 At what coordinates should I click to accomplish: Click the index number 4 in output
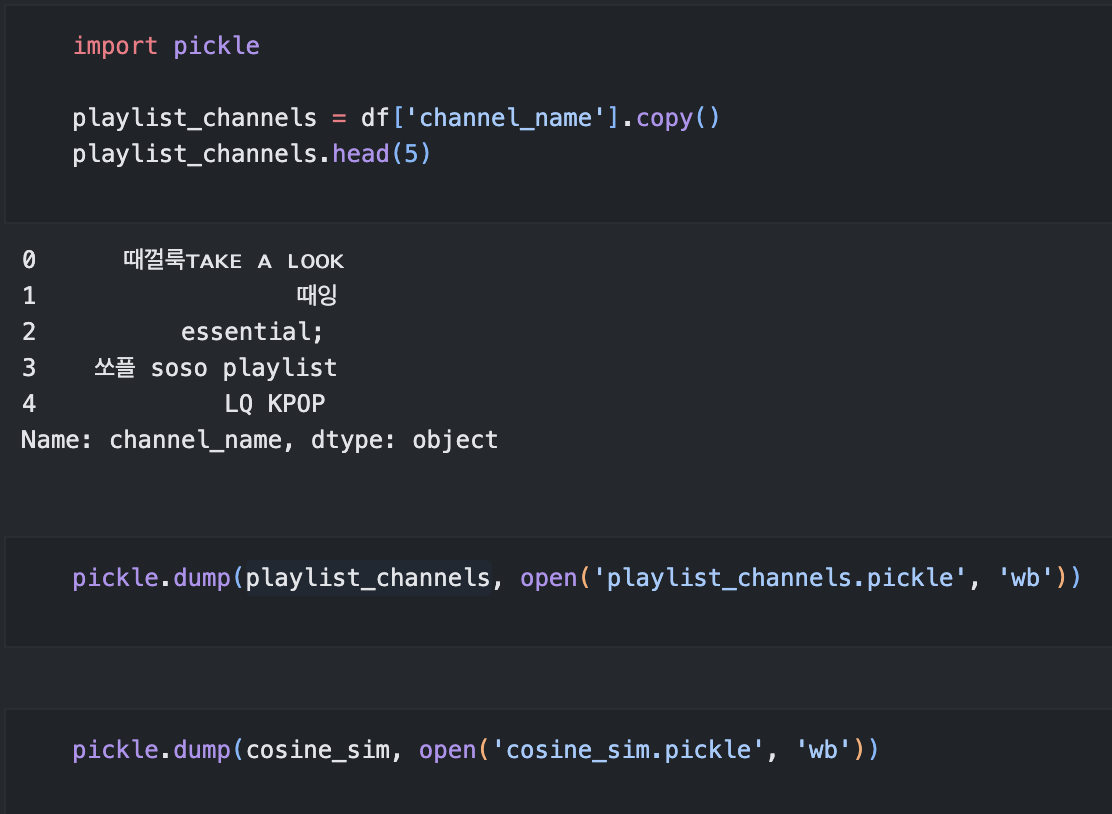[28, 404]
